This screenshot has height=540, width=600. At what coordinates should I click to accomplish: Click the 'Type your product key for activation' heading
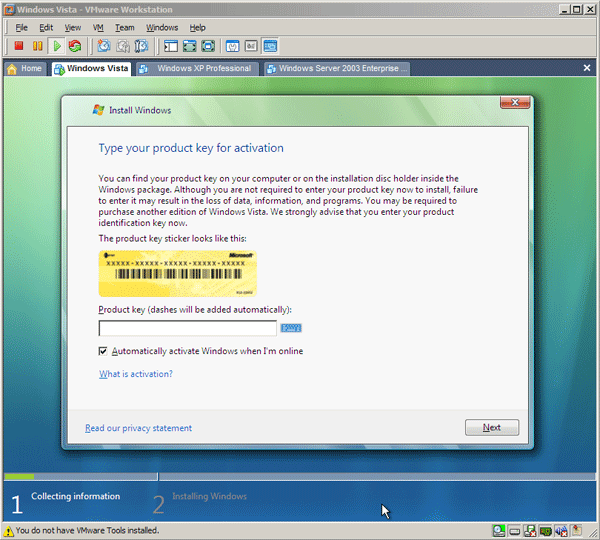pyautogui.click(x=191, y=148)
